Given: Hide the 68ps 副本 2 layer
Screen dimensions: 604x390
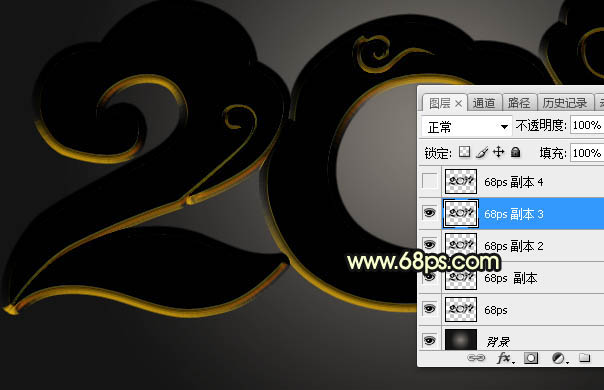Looking at the screenshot, I should point(430,245).
